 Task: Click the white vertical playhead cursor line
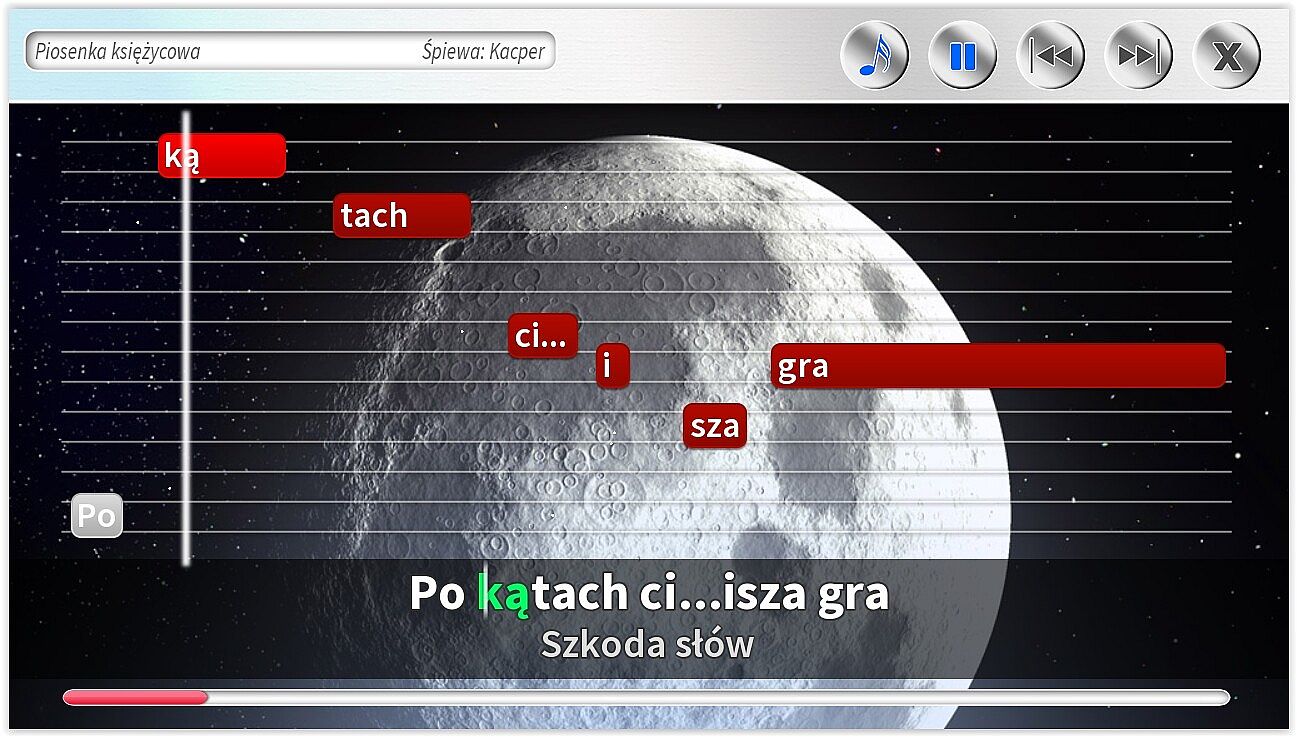(186, 337)
